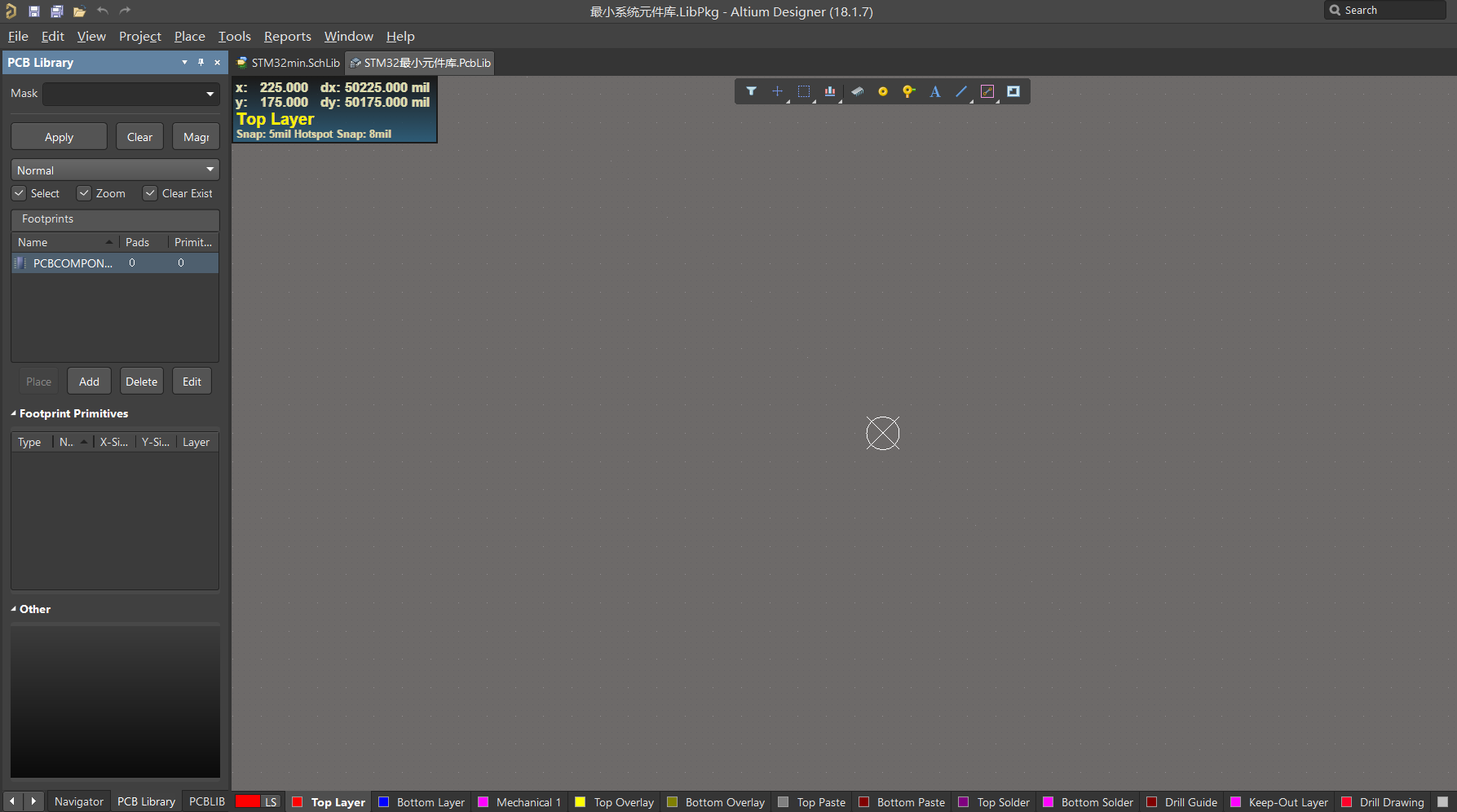Image resolution: width=1457 pixels, height=812 pixels.
Task: Switch to the Navigator panel tab
Action: pos(79,801)
